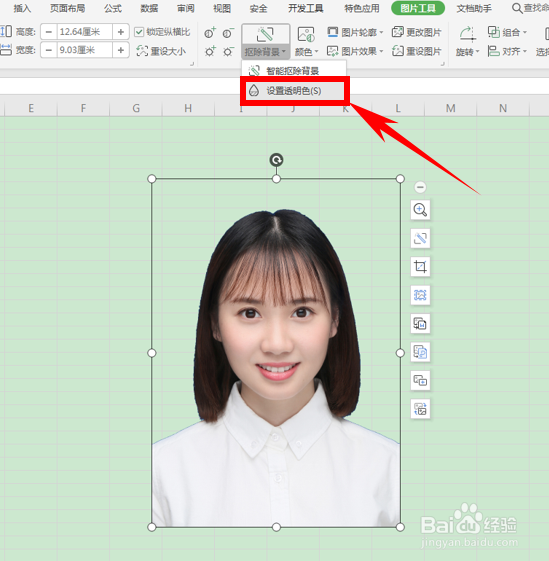Open the Security (安全) tab
Viewport: 549px width, 561px height.
coord(258,8)
